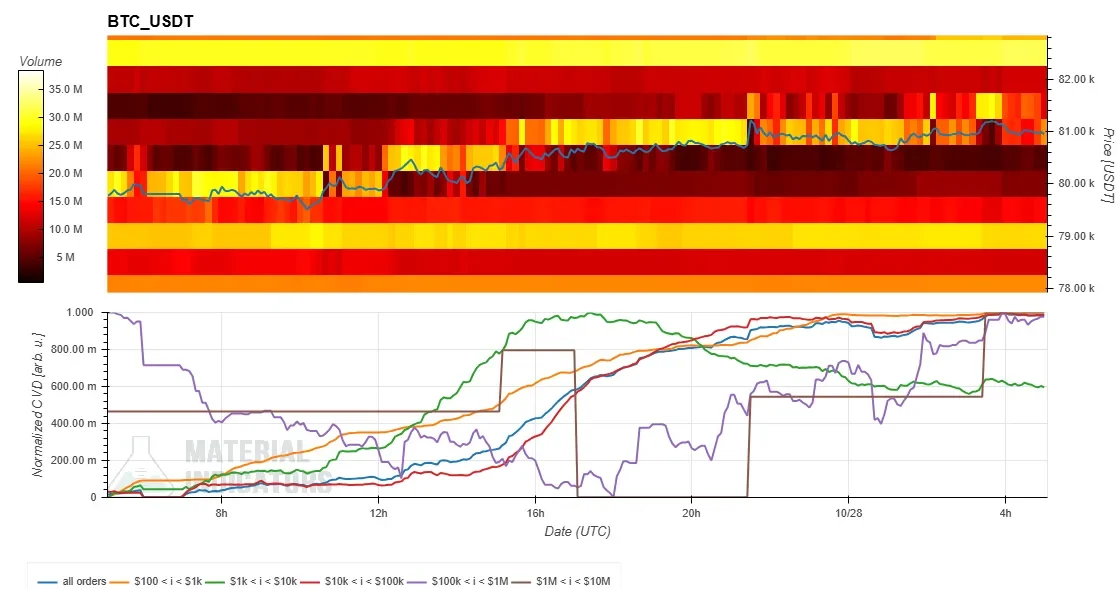Click the Volume color scale bar
The height and width of the screenshot is (589, 1117).
pyautogui.click(x=31, y=177)
